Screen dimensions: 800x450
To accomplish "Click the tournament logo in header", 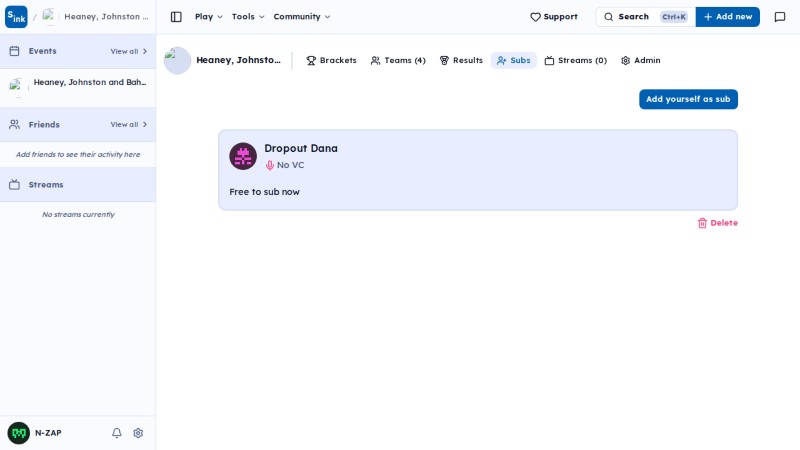I will [x=177, y=60].
